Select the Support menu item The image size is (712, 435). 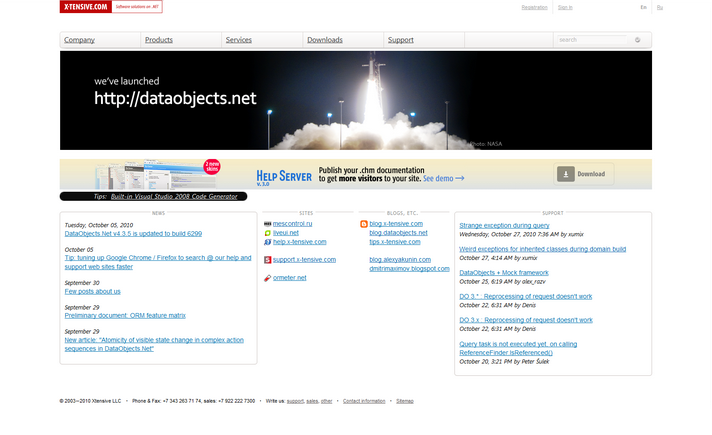[400, 40]
